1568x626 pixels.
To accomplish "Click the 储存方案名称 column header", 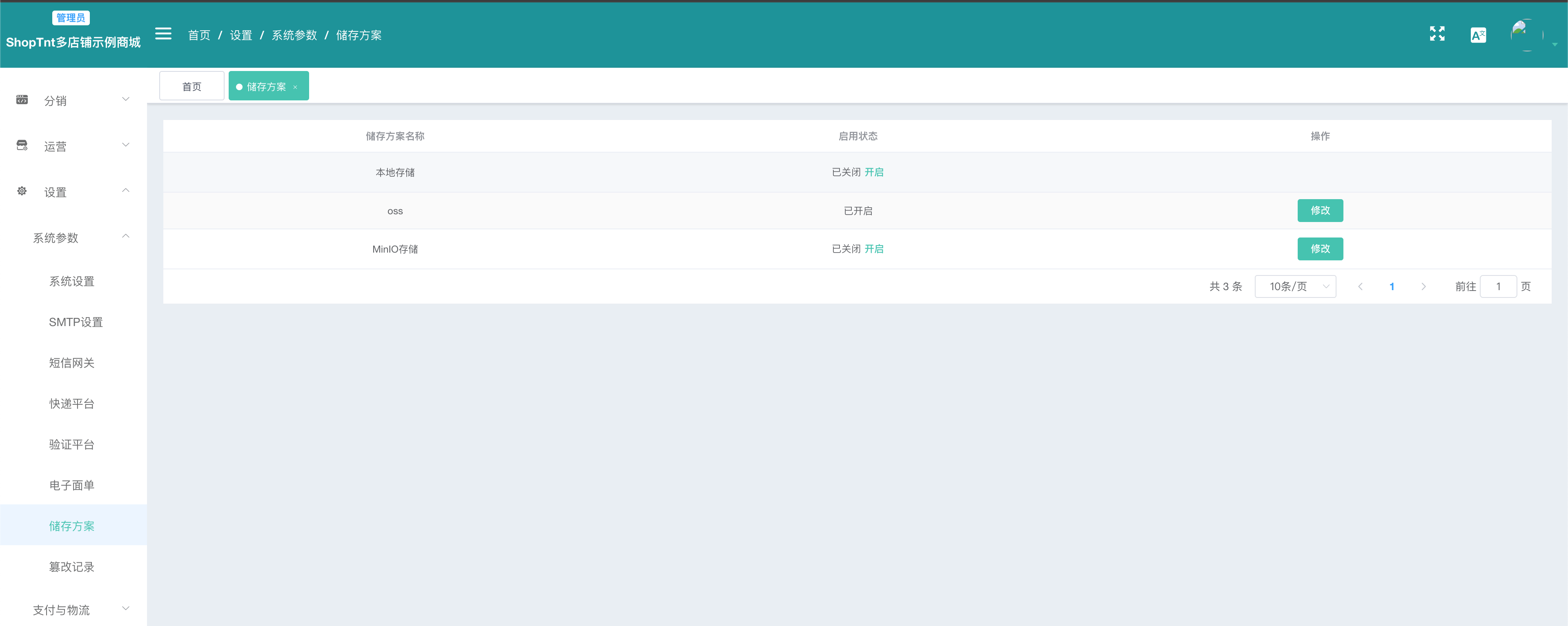I will click(x=395, y=136).
